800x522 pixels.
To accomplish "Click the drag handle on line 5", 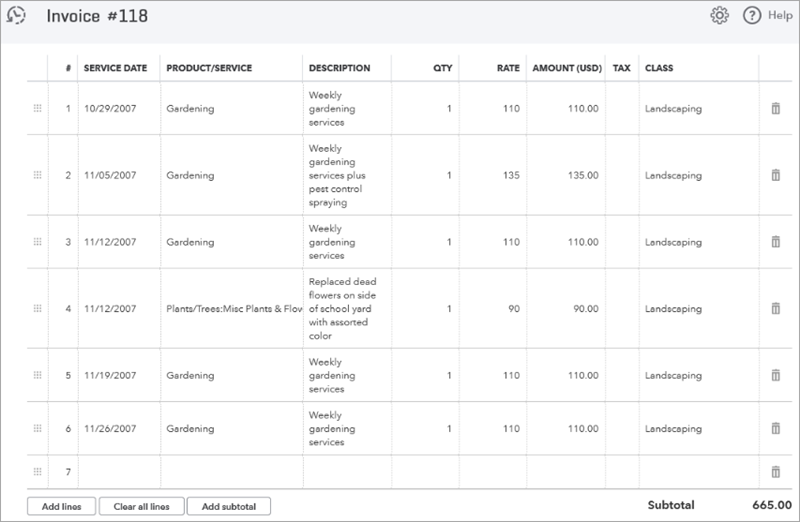I will click(37, 375).
